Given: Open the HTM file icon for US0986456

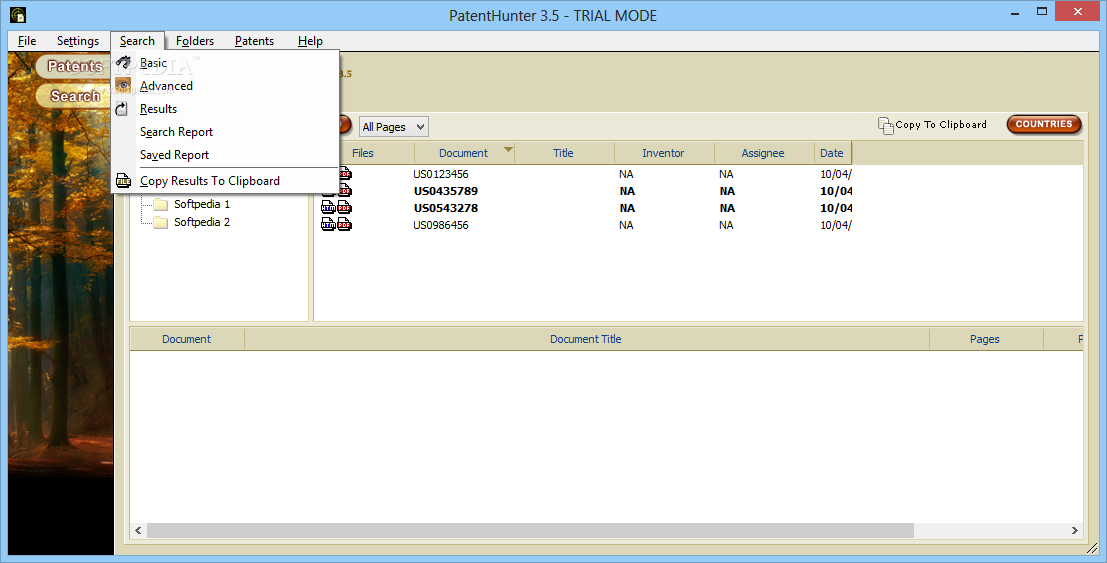Looking at the screenshot, I should (328, 225).
